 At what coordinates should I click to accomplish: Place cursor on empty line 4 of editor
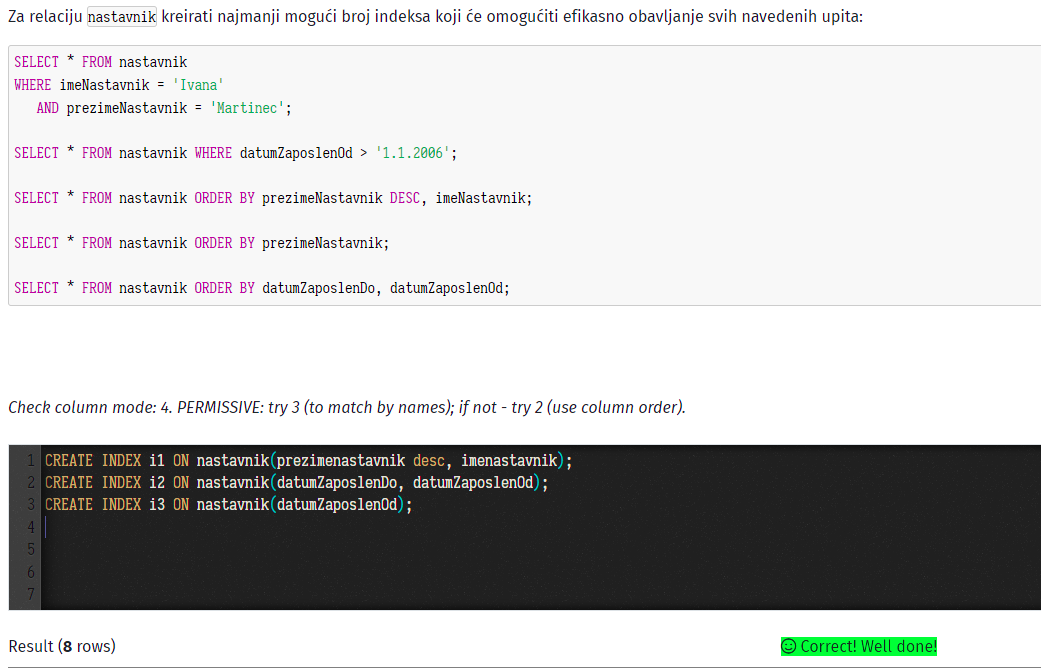click(x=531, y=527)
